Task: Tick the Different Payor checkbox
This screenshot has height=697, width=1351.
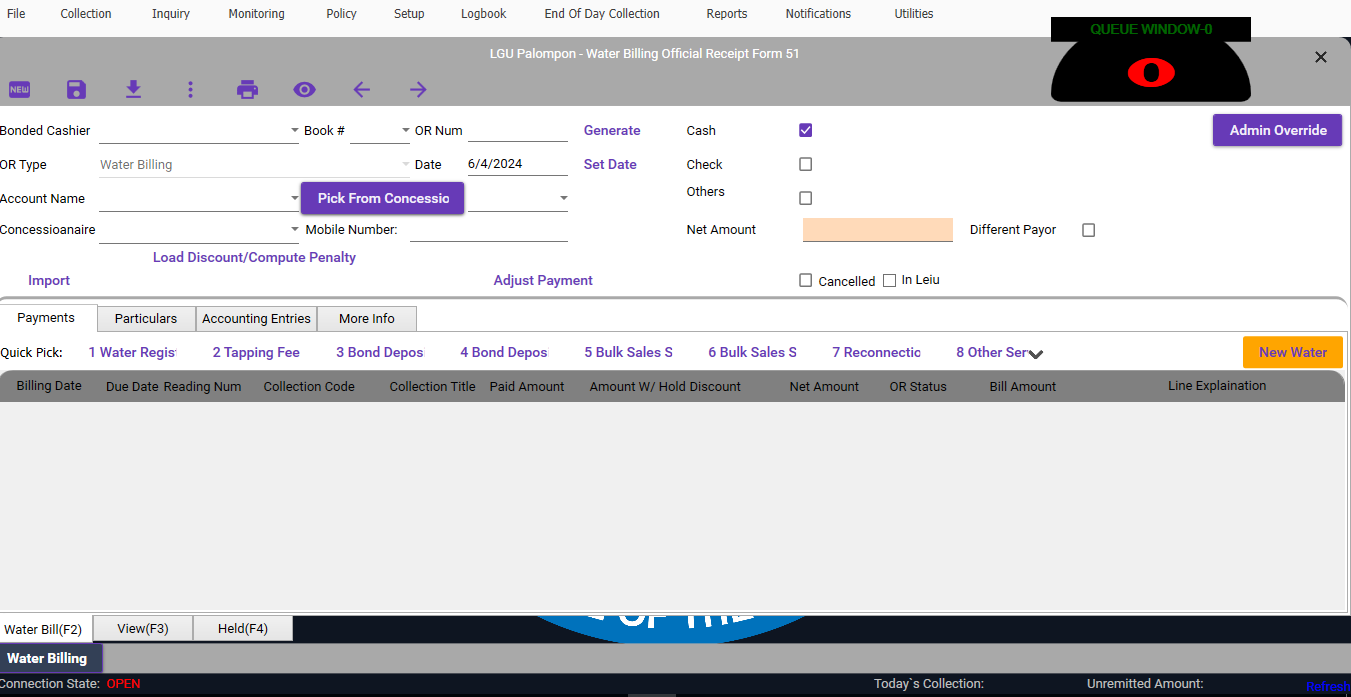Action: (x=1089, y=230)
